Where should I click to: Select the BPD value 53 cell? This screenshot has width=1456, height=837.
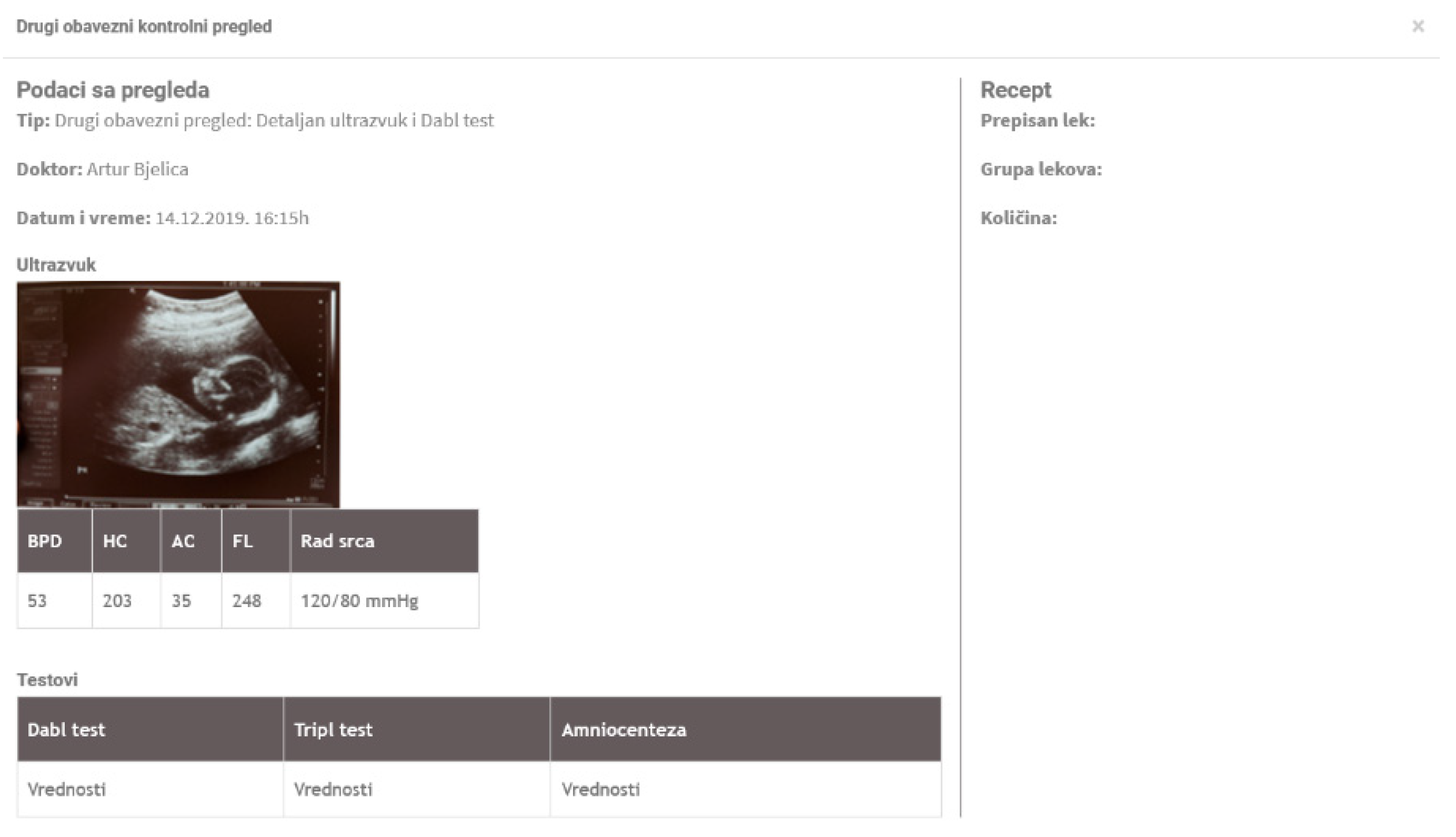38,601
